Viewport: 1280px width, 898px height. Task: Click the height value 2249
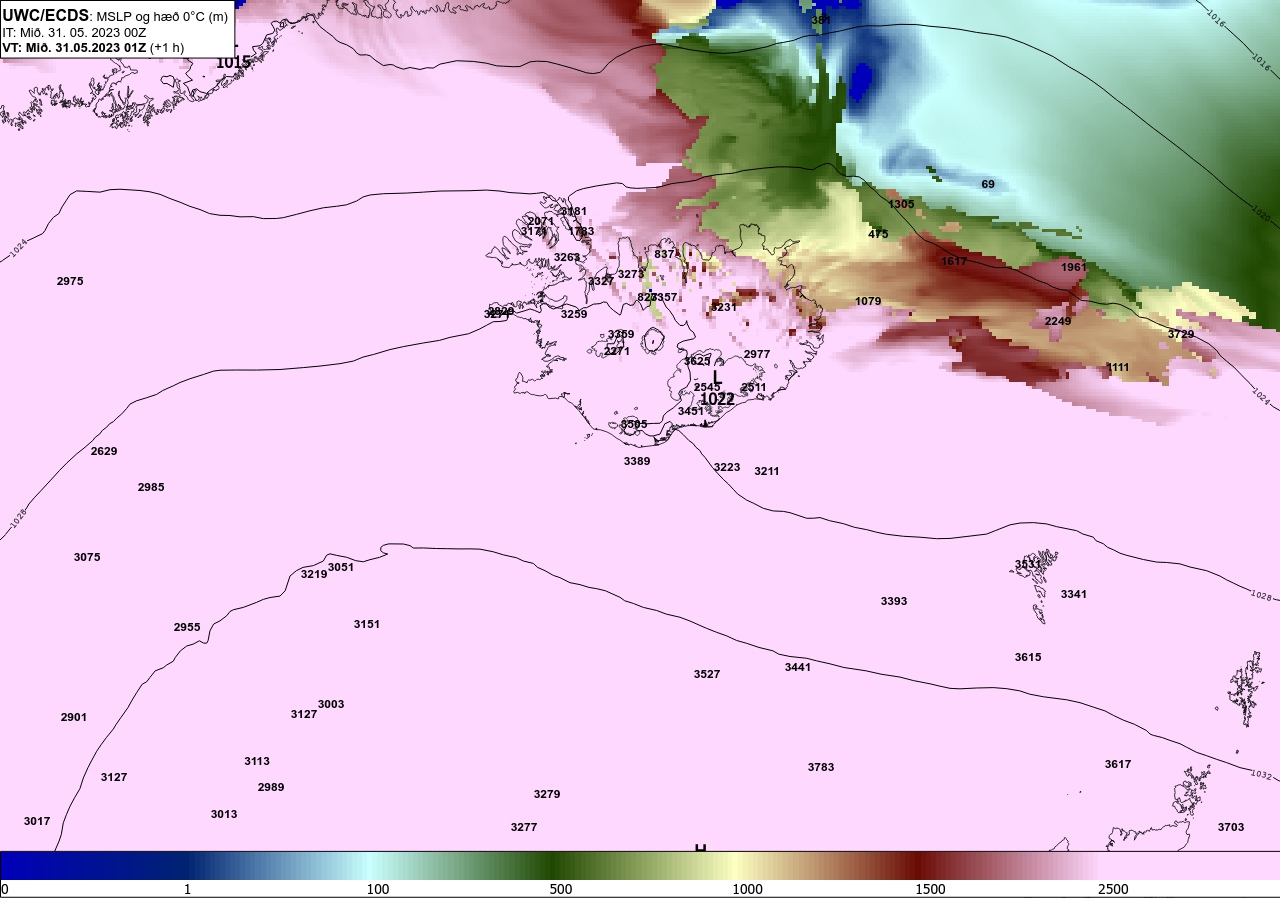(x=1058, y=321)
